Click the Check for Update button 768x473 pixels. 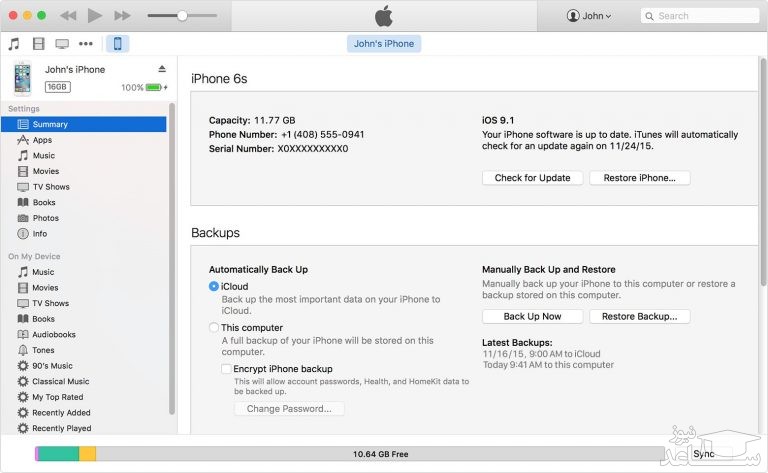532,178
